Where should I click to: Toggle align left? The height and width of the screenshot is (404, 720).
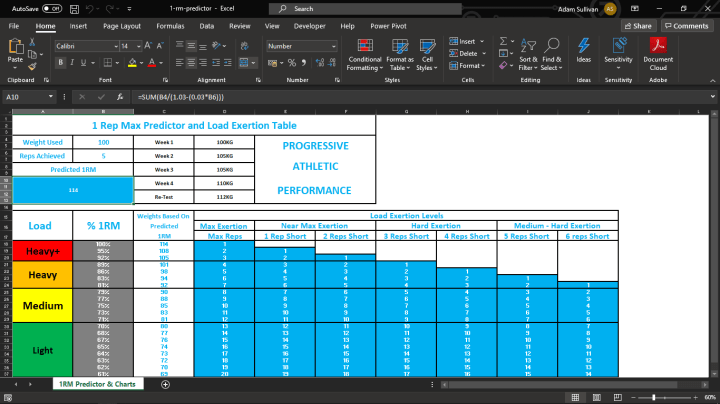point(180,63)
